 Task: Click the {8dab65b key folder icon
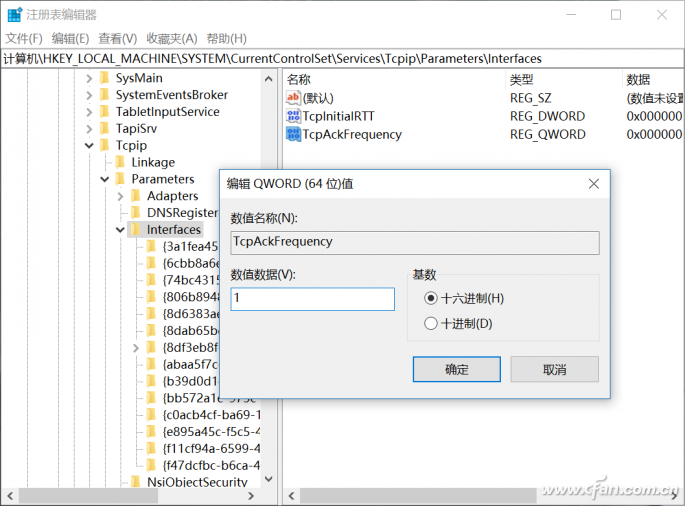[152, 330]
